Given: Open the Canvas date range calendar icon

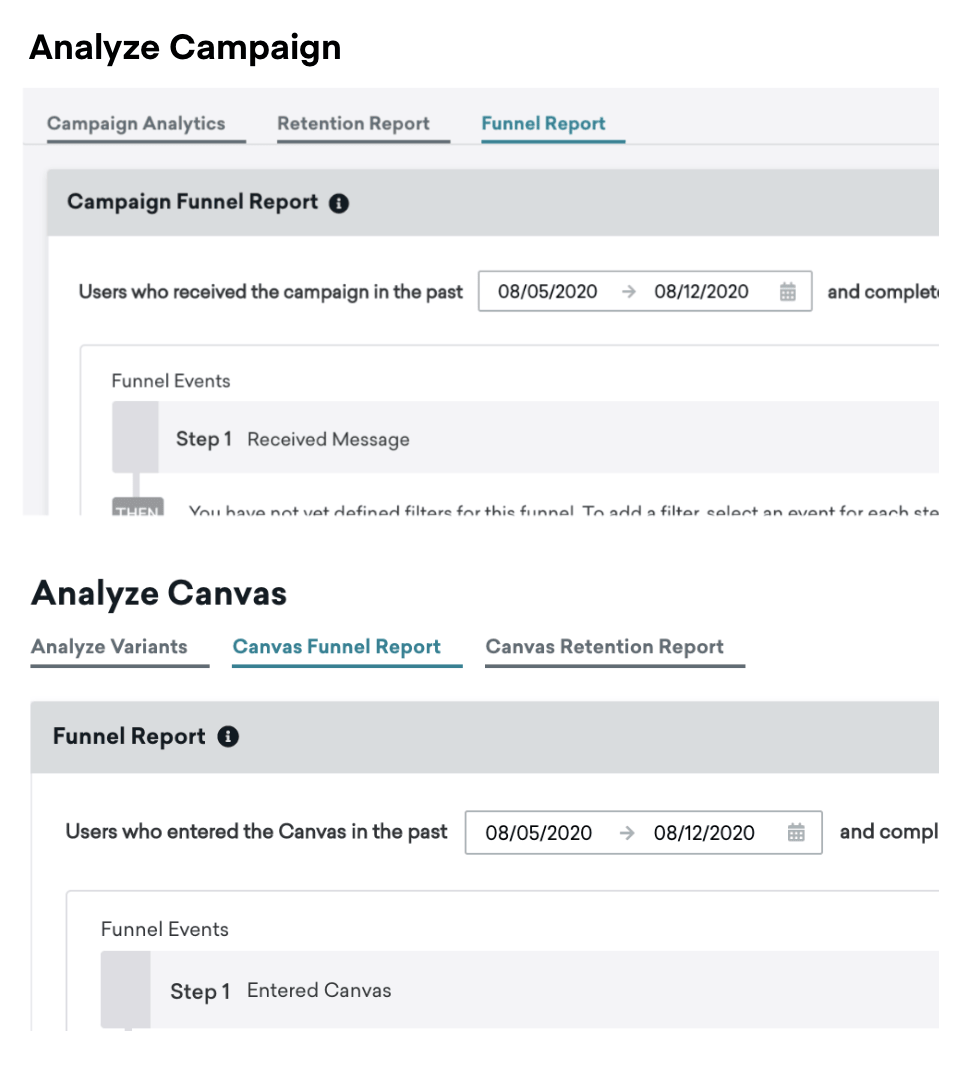Looking at the screenshot, I should (x=796, y=833).
